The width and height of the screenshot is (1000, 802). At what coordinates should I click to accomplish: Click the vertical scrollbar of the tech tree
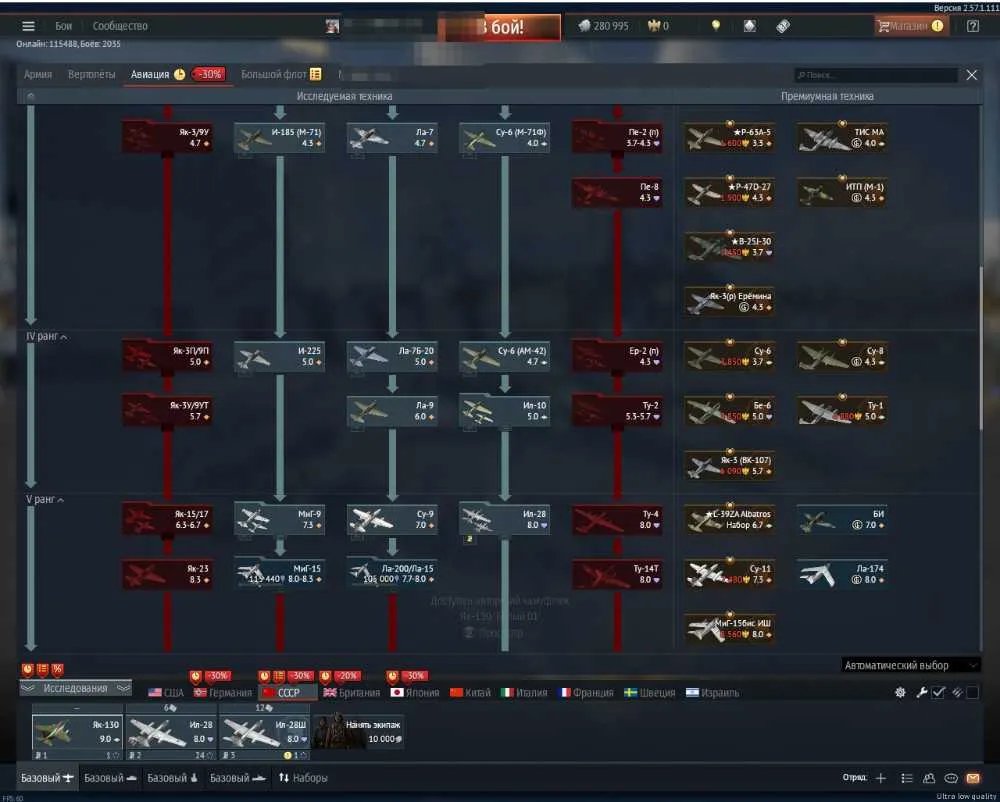(983, 347)
